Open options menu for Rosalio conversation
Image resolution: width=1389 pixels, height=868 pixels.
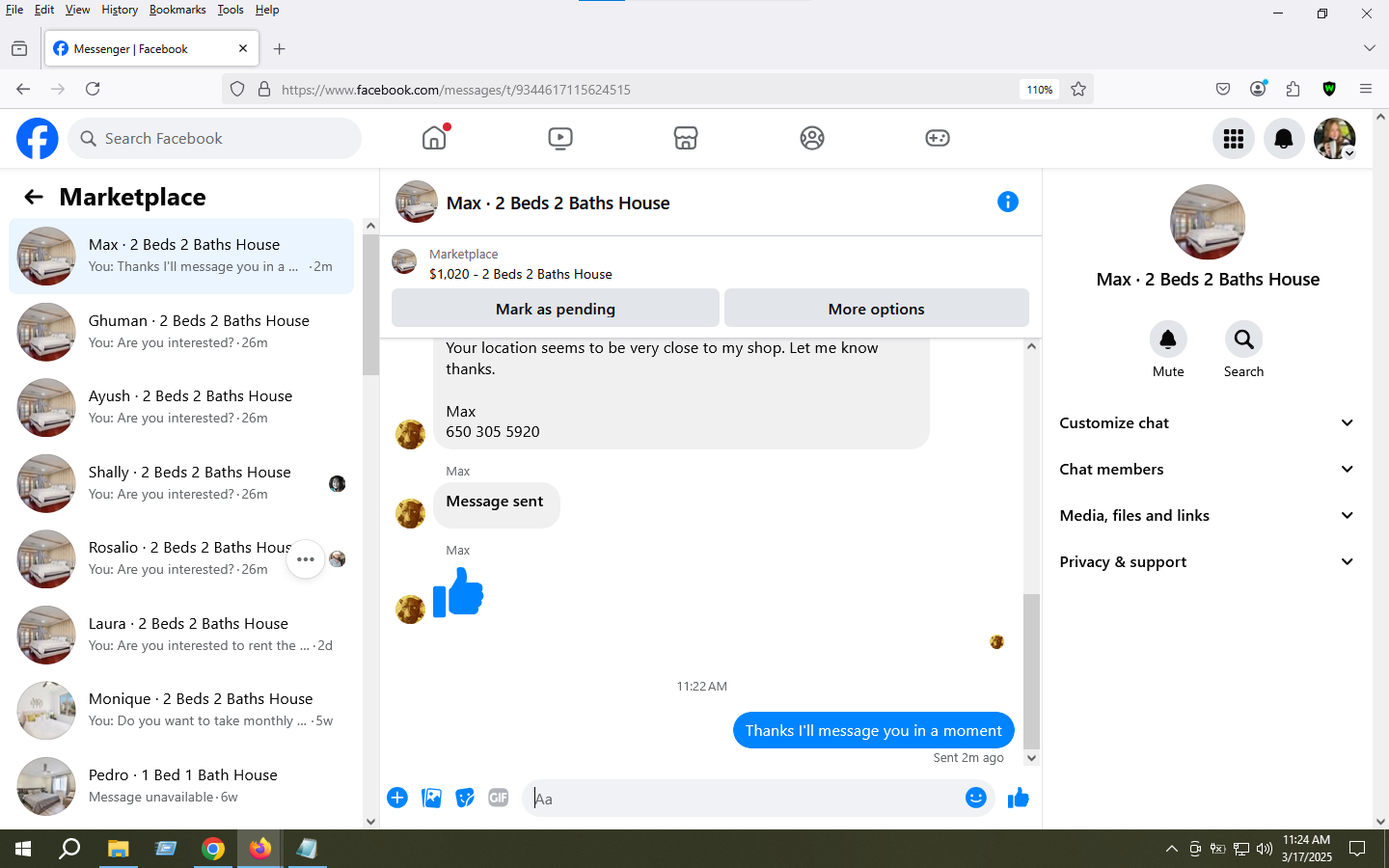click(x=306, y=559)
